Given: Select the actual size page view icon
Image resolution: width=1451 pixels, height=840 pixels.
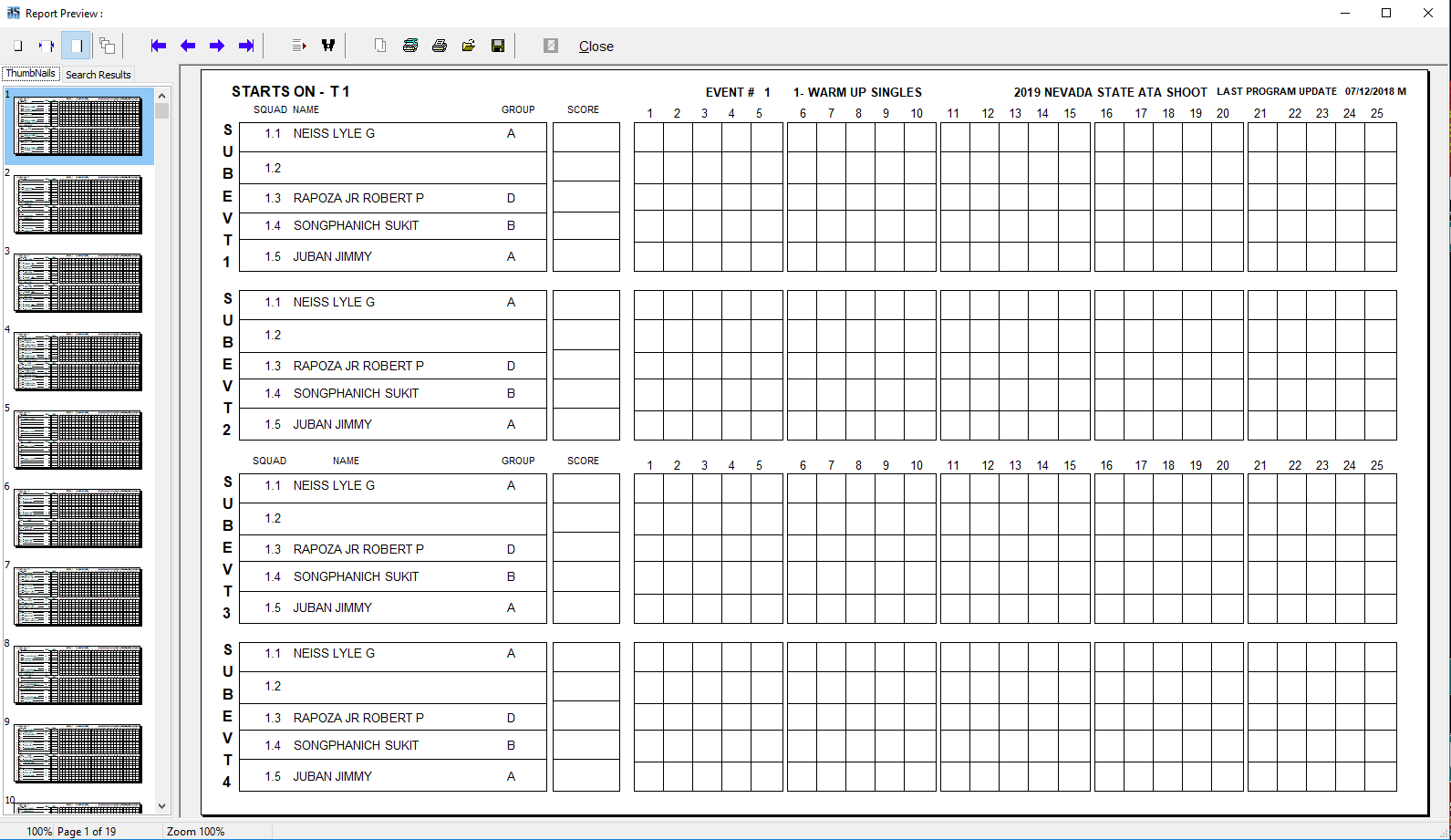Looking at the screenshot, I should click(18, 46).
